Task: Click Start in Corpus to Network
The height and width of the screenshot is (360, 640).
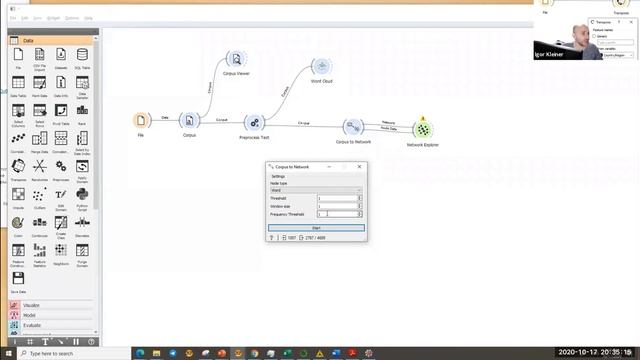Action: (x=316, y=228)
